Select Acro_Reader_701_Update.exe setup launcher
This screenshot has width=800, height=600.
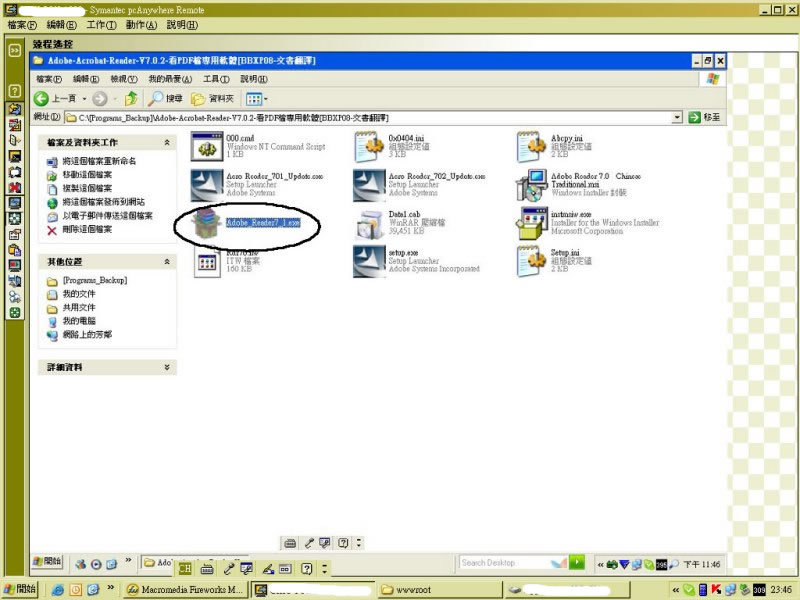(x=257, y=184)
